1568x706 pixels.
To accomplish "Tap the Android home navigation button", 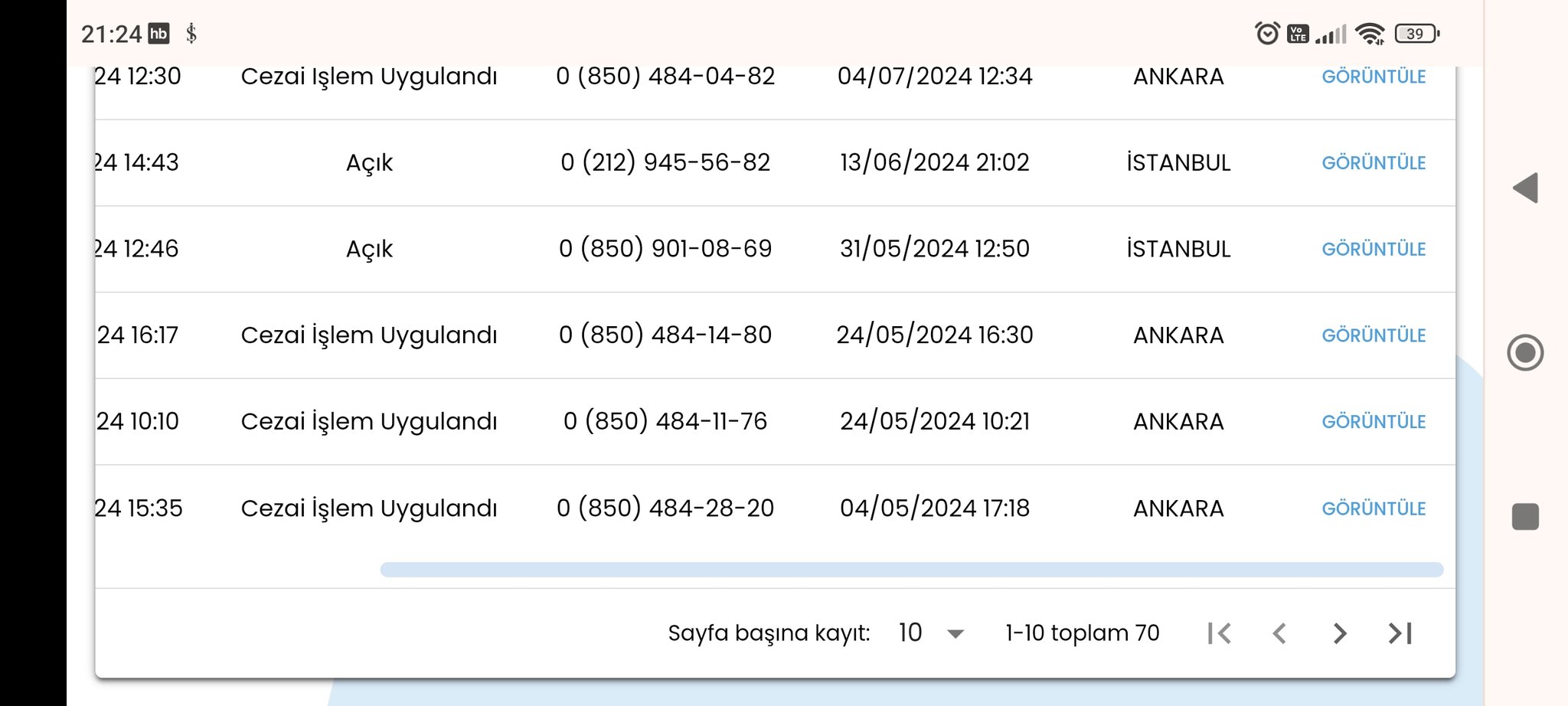I will (1525, 353).
